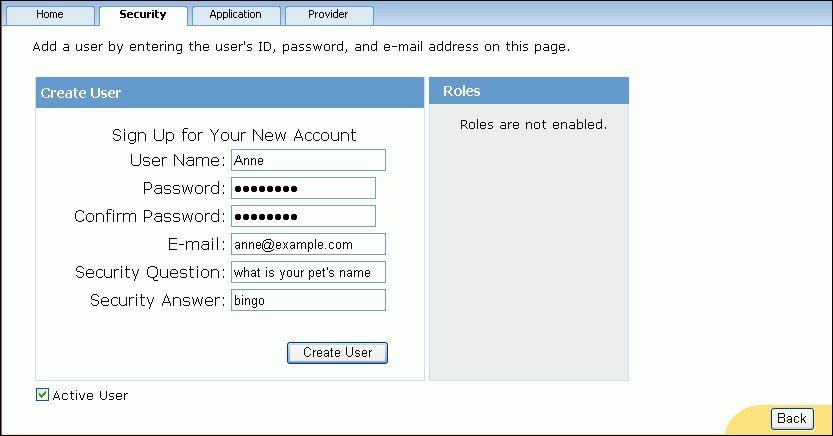Focus the Security Answer field
The height and width of the screenshot is (436, 833).
click(x=308, y=300)
